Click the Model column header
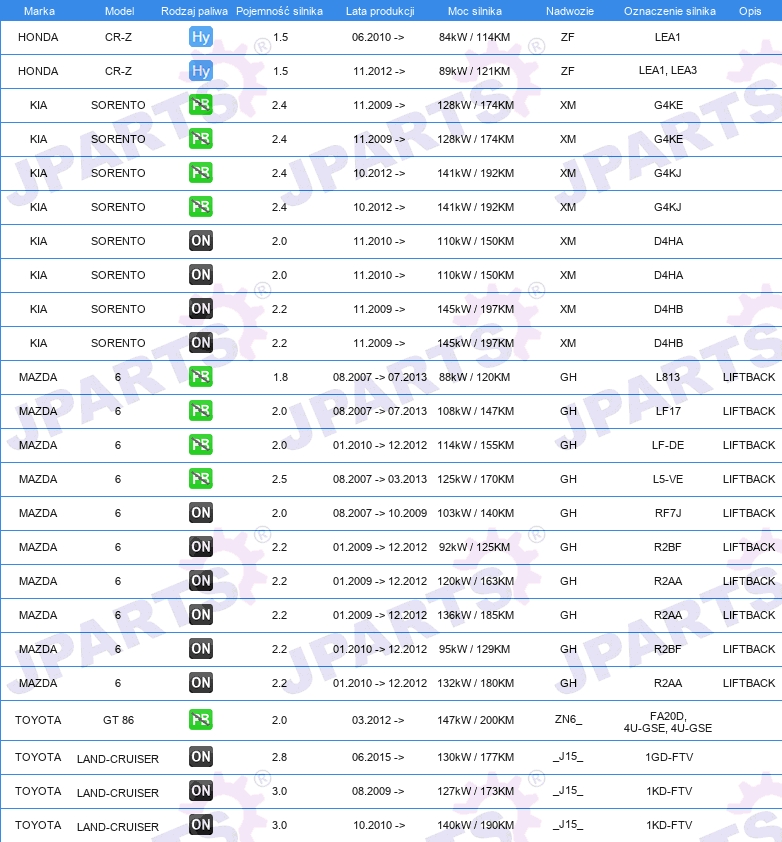The height and width of the screenshot is (842, 782). coord(119,11)
